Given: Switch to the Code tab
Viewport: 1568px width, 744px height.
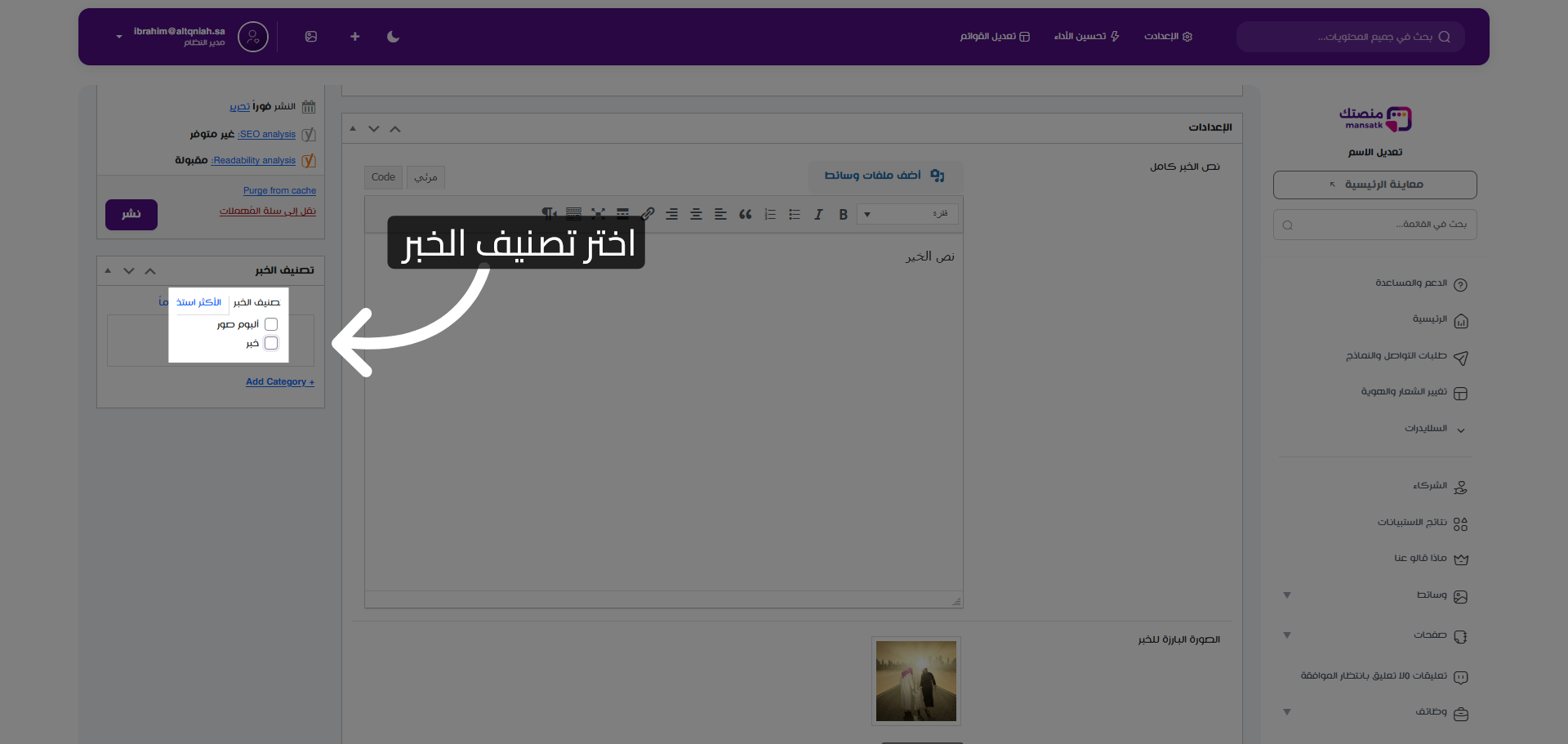Looking at the screenshot, I should tap(382, 177).
